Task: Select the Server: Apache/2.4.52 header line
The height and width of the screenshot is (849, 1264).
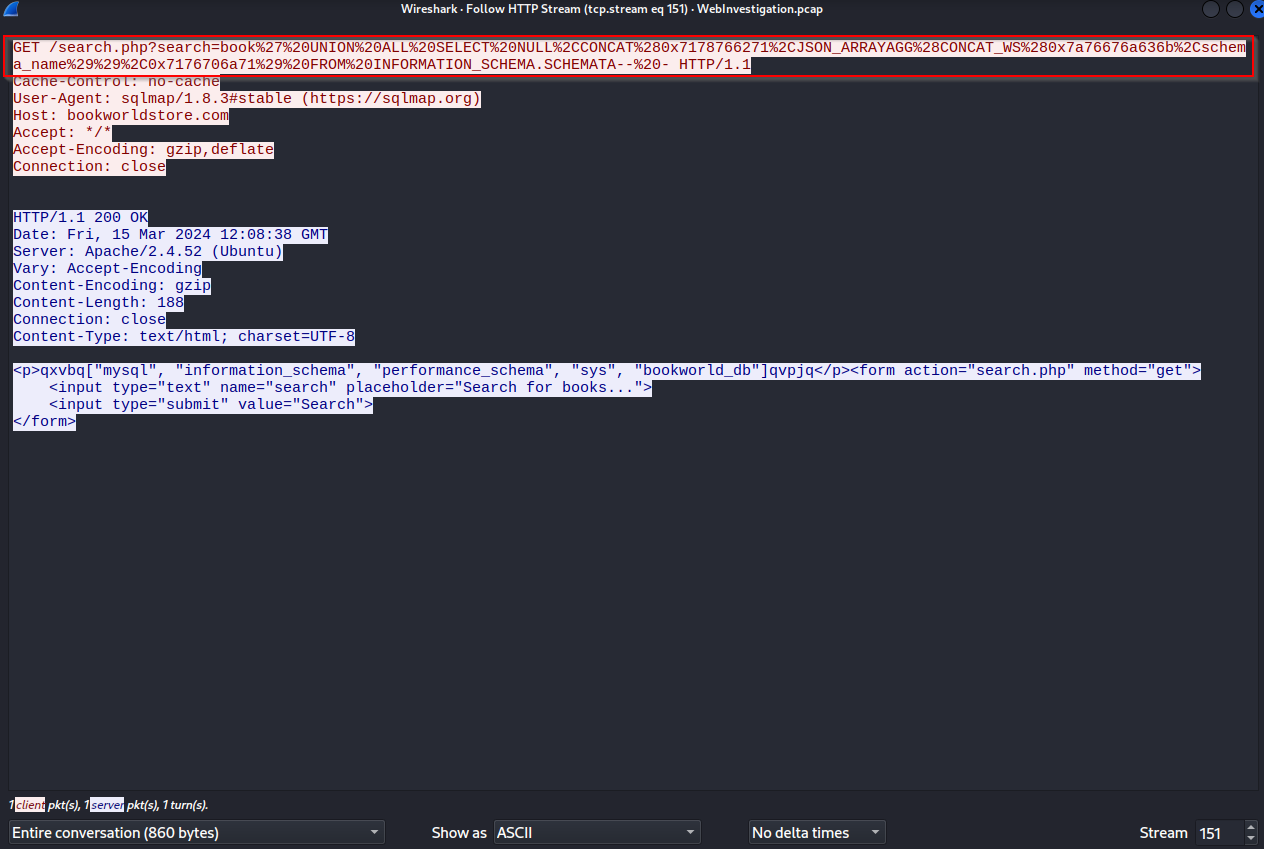Action: [147, 252]
